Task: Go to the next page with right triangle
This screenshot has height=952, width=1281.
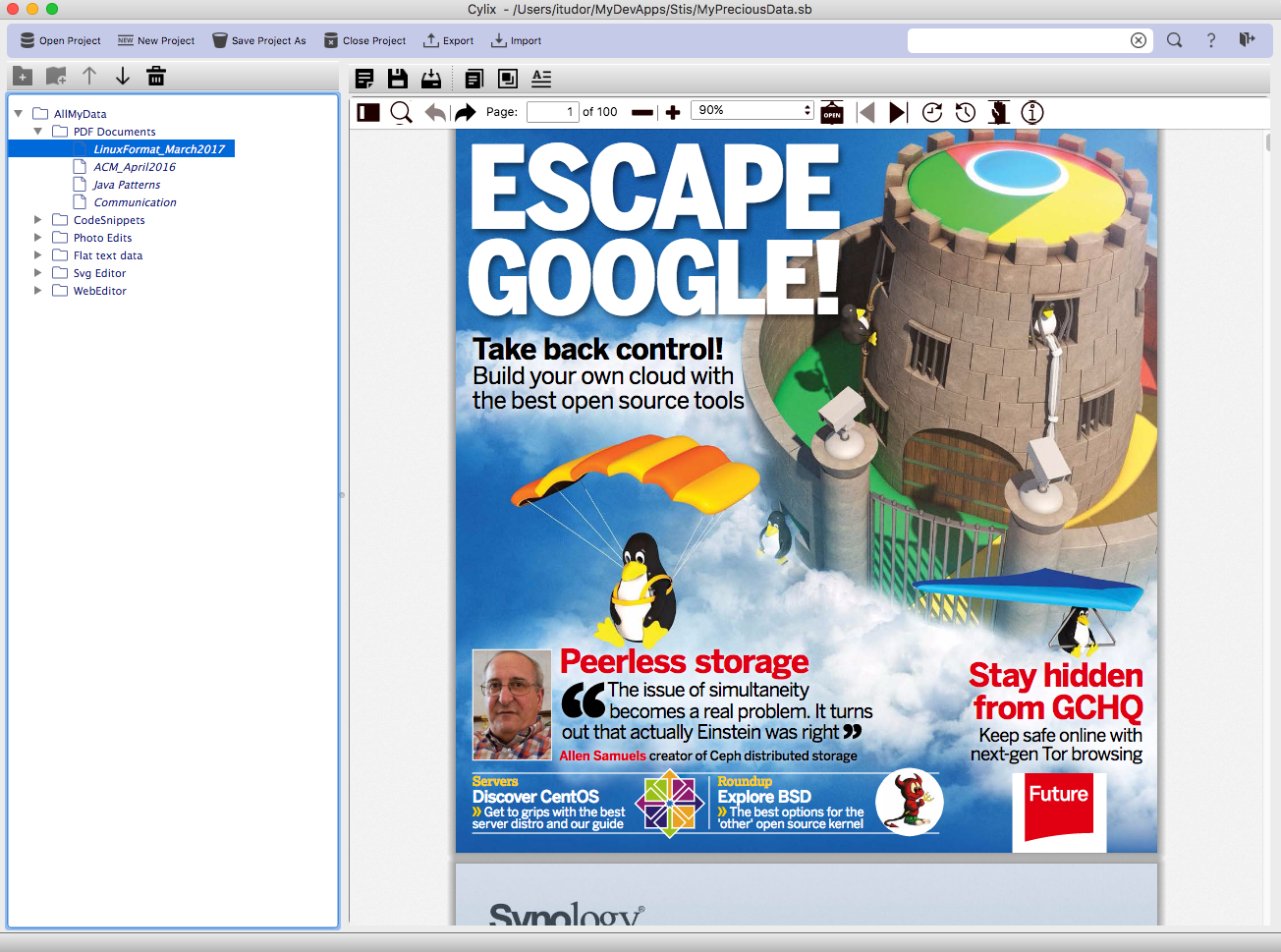Action: click(x=898, y=112)
